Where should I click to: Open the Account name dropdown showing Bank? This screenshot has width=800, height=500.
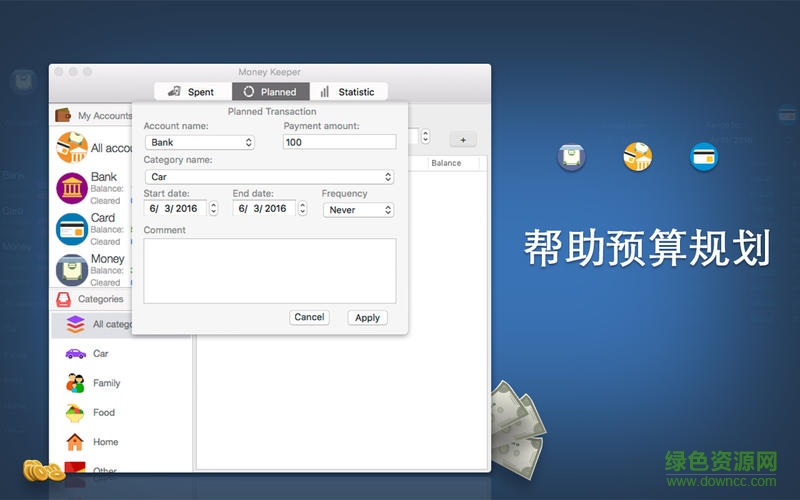click(x=199, y=142)
